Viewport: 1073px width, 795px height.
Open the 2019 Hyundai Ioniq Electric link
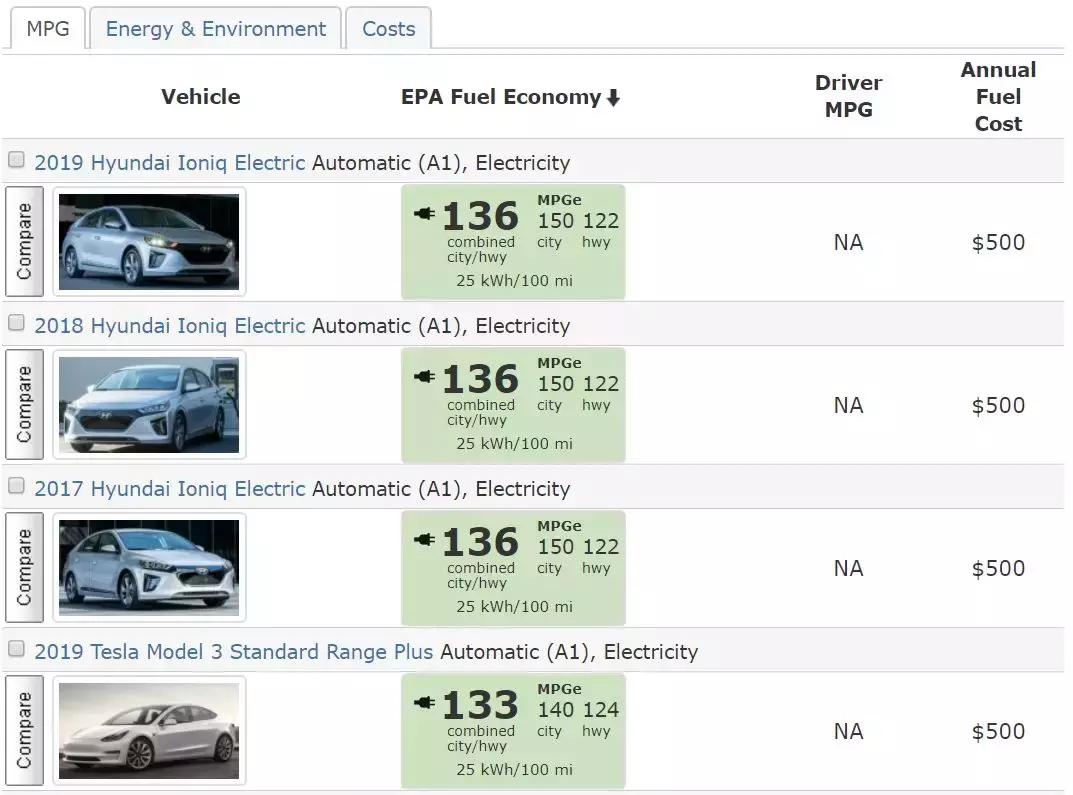[x=169, y=163]
